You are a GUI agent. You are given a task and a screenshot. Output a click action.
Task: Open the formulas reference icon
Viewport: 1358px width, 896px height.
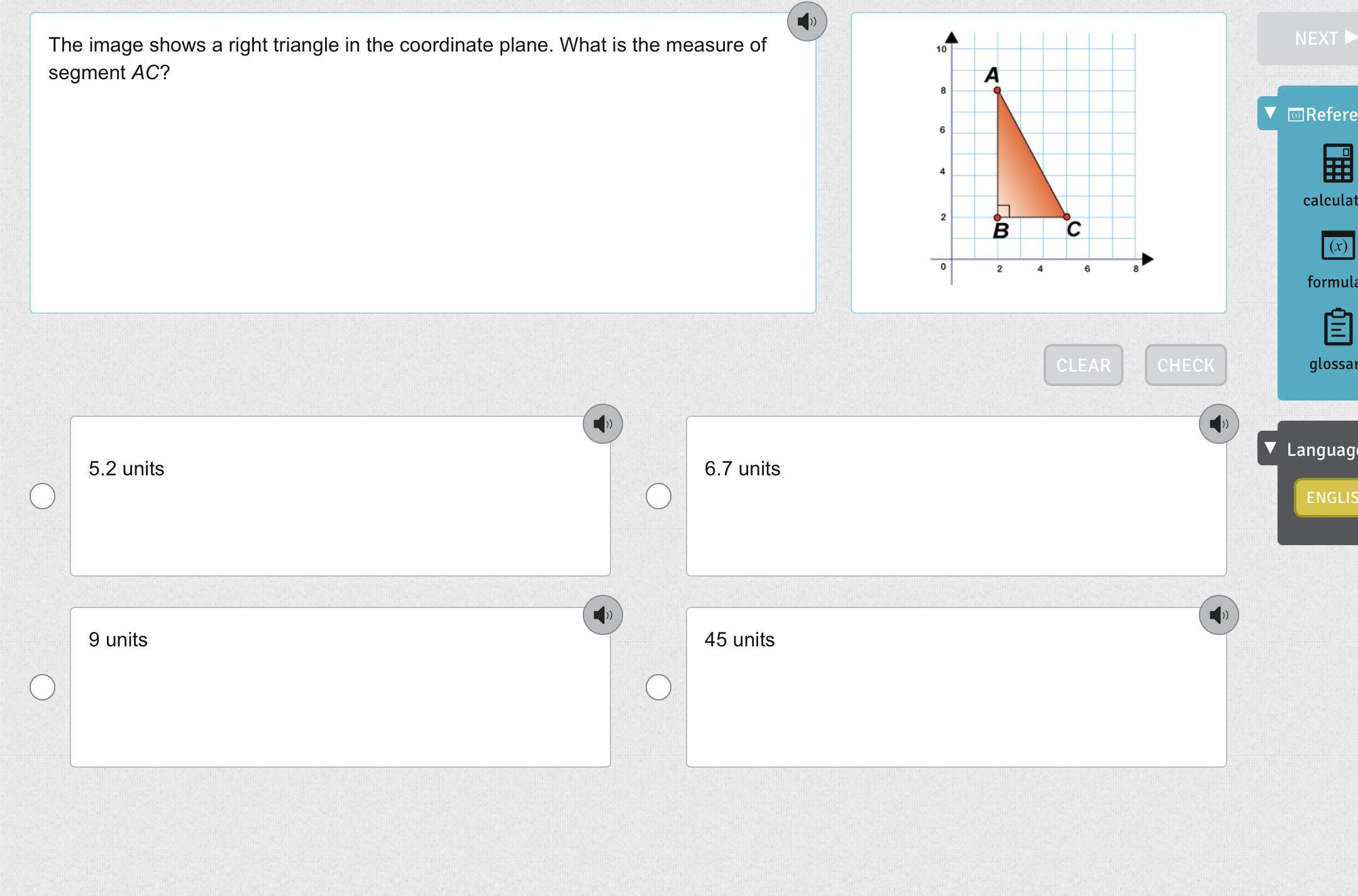[1337, 246]
